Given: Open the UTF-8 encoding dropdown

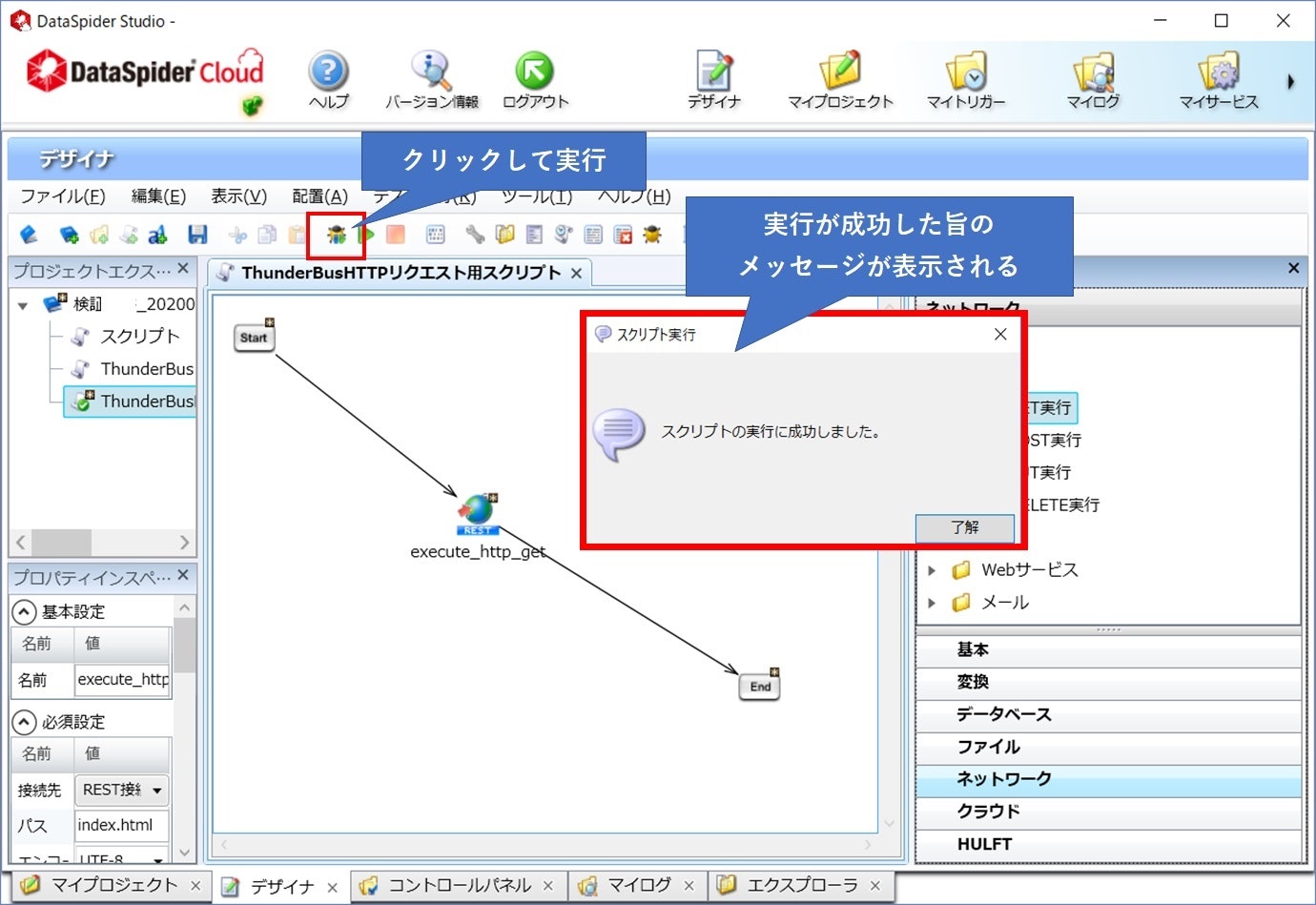Looking at the screenshot, I should pyautogui.click(x=122, y=856).
